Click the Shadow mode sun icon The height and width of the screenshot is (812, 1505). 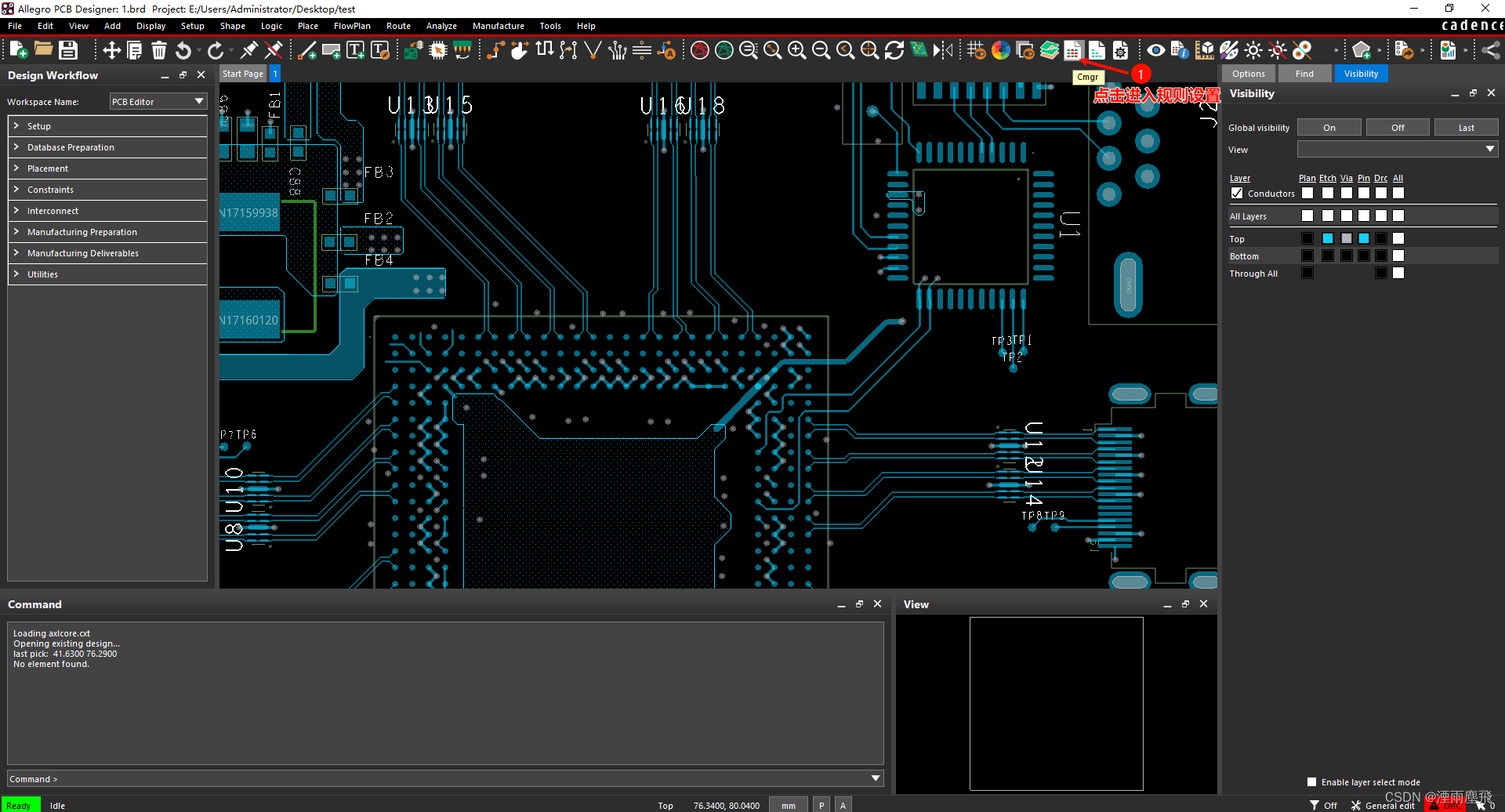tap(1253, 50)
